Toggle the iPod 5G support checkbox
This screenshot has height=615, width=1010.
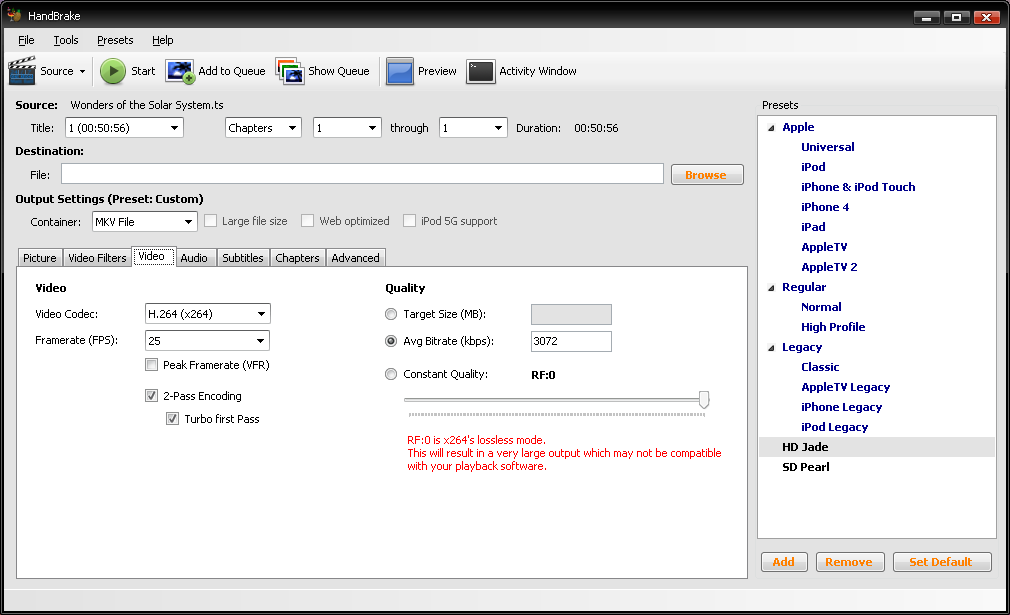(x=410, y=221)
